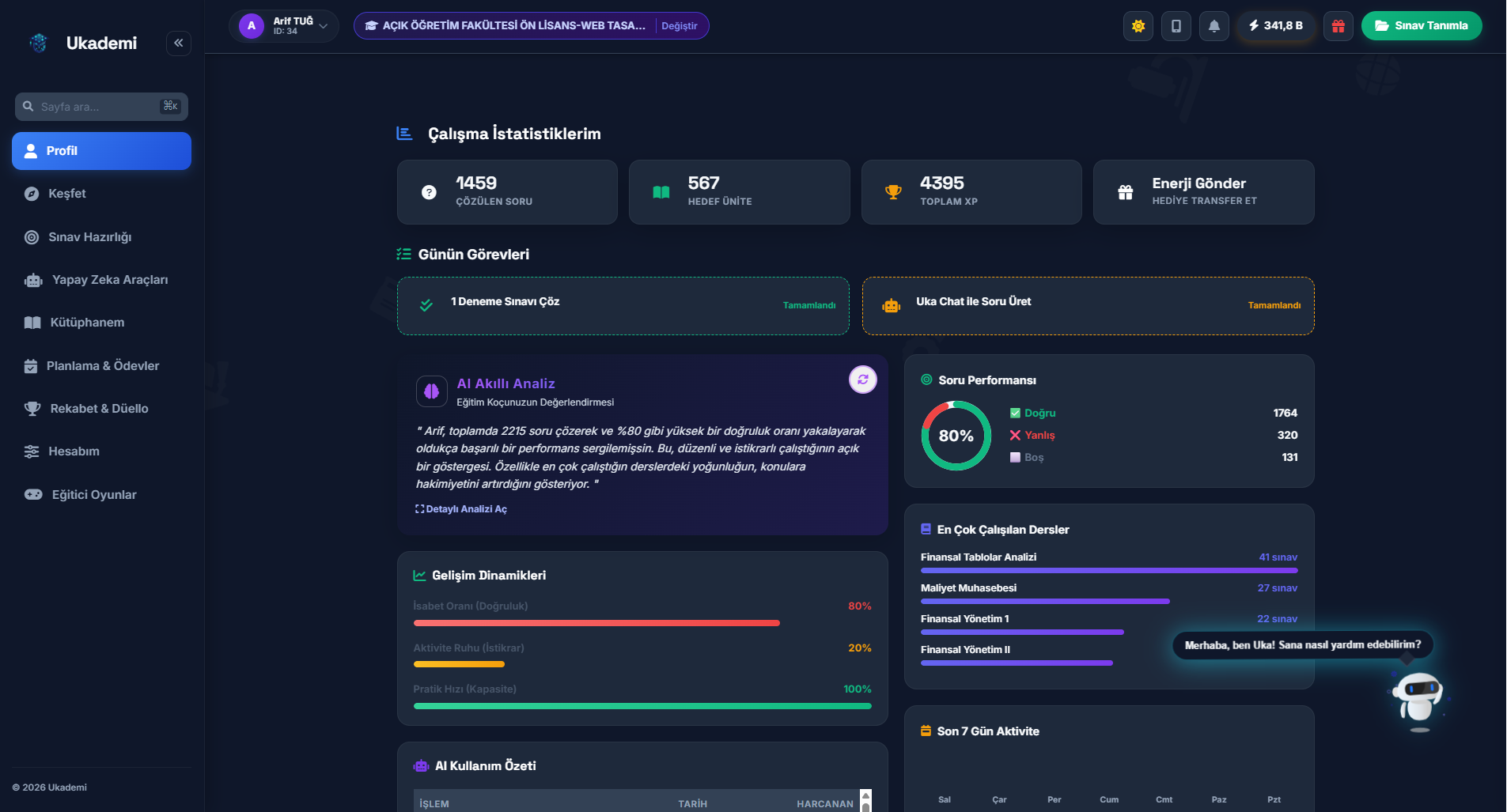Open Rekabet & Düello in the sidebar

pyautogui.click(x=101, y=409)
